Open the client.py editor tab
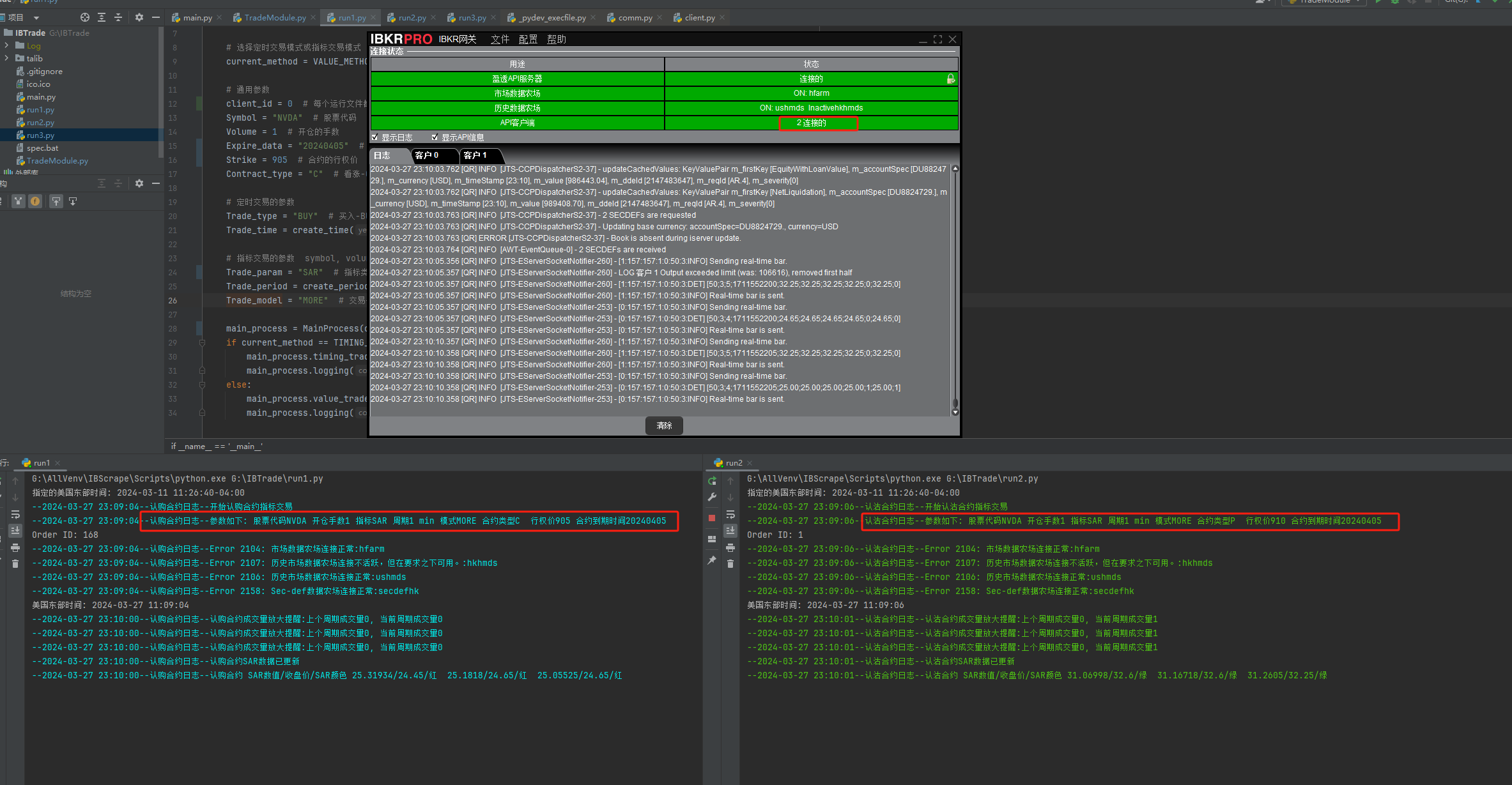 700,17
